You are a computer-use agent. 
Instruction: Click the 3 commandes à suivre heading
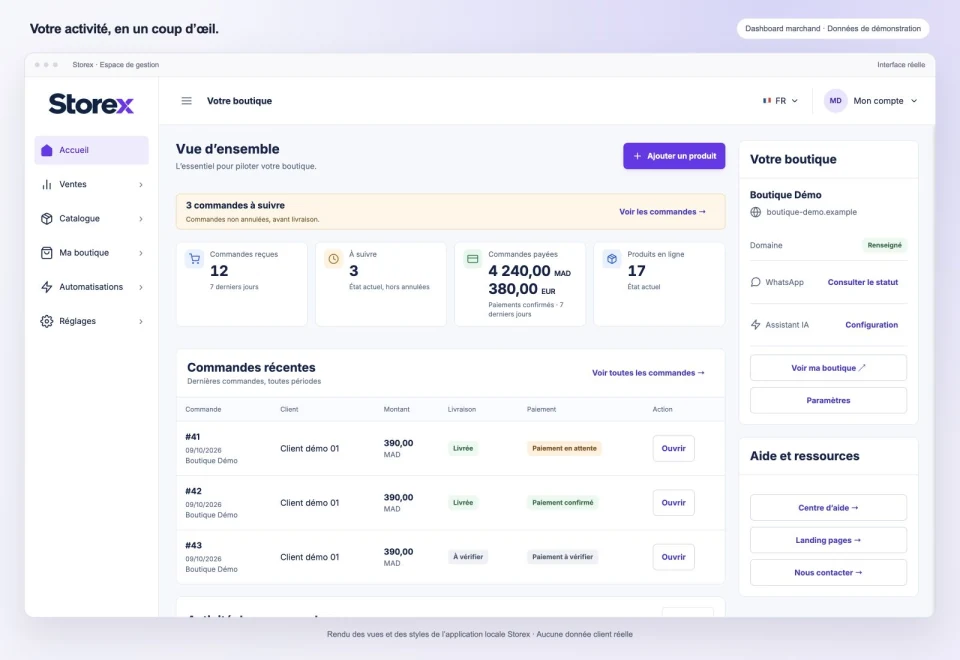(235, 206)
